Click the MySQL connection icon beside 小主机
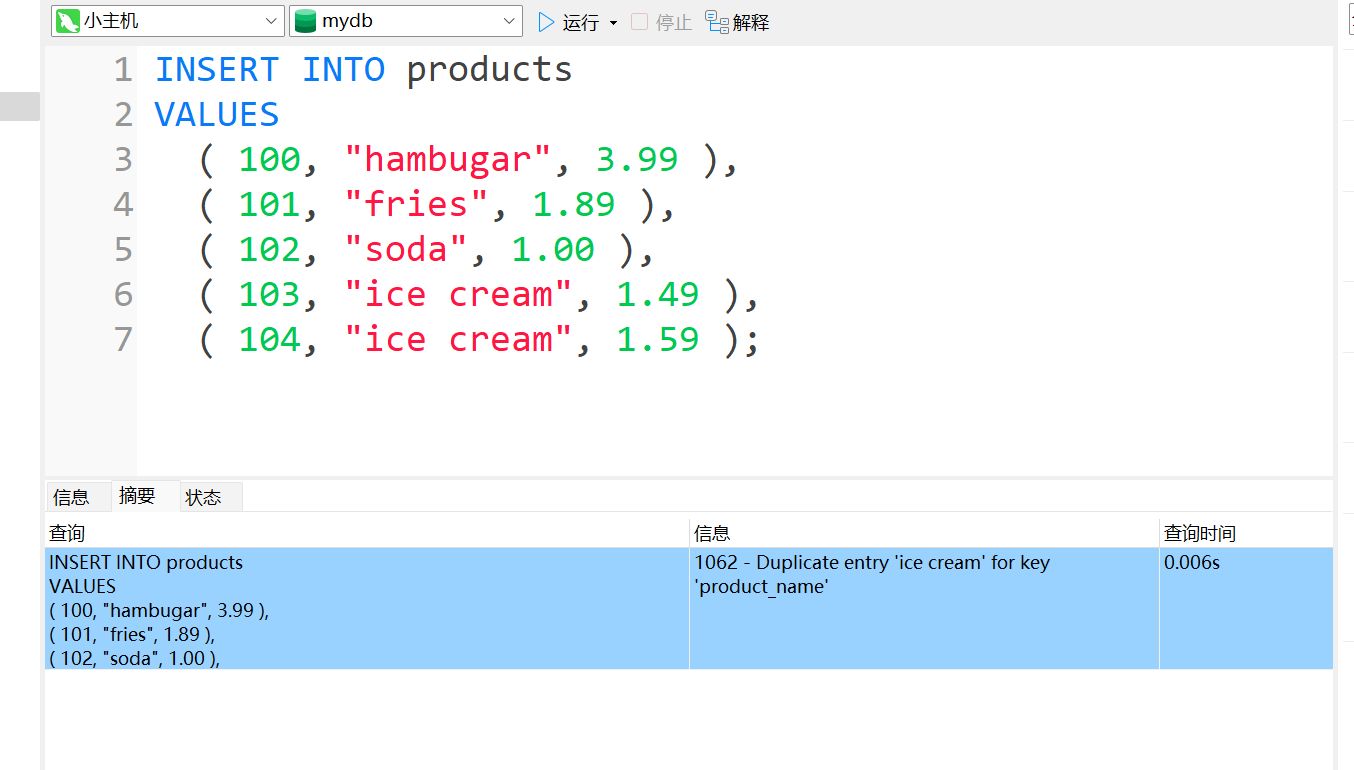The image size is (1354, 770). pos(68,21)
